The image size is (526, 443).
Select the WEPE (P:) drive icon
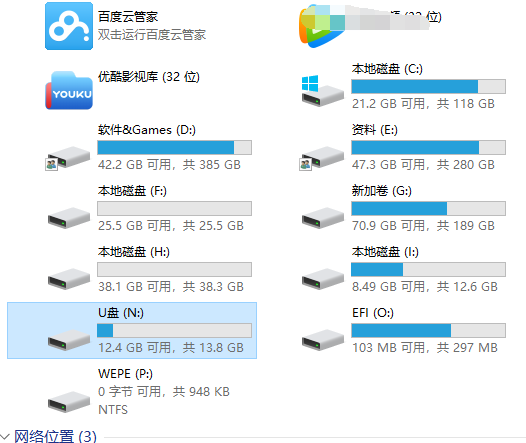pos(69,401)
